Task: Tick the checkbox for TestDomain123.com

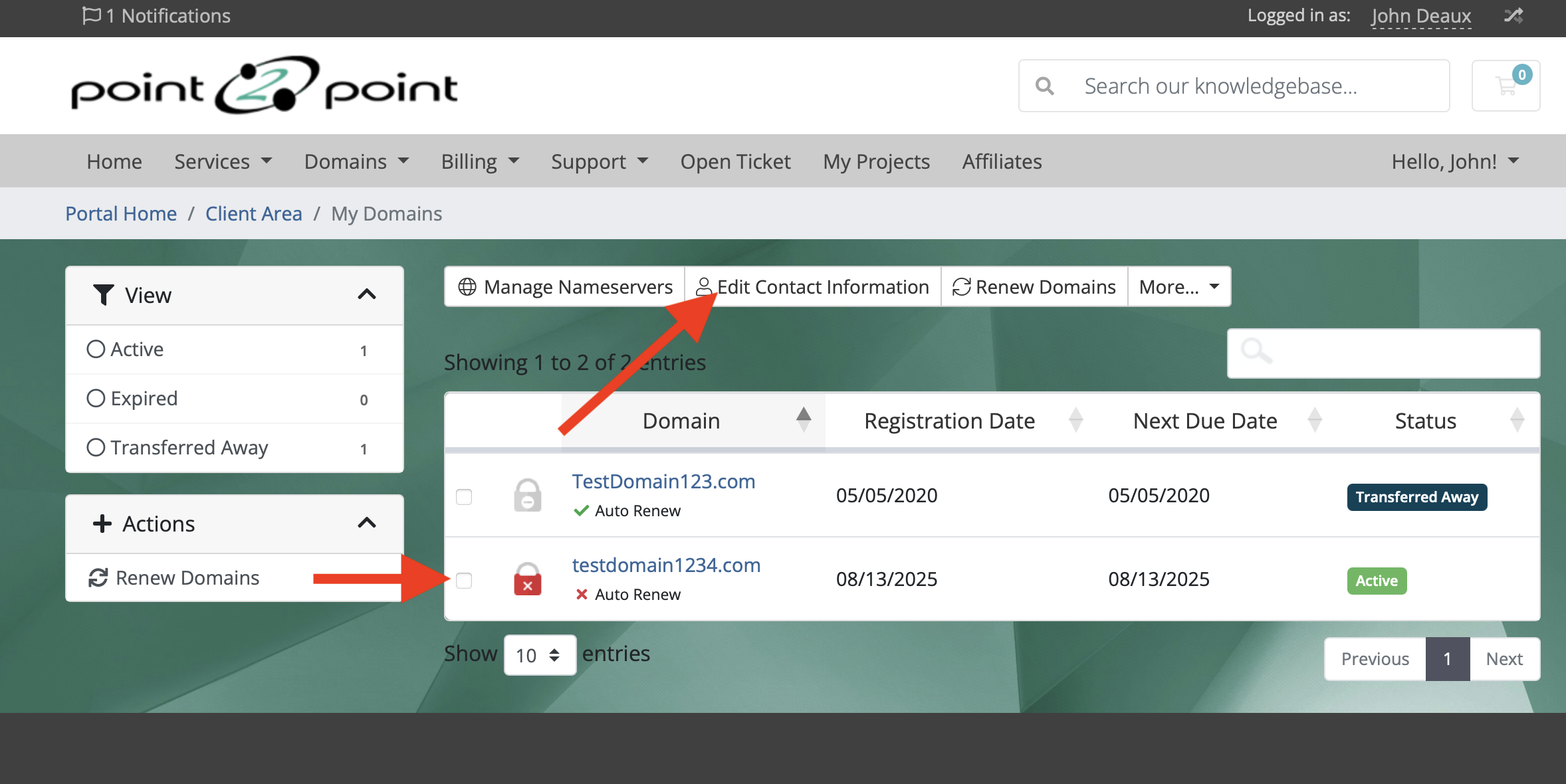Action: [464, 497]
